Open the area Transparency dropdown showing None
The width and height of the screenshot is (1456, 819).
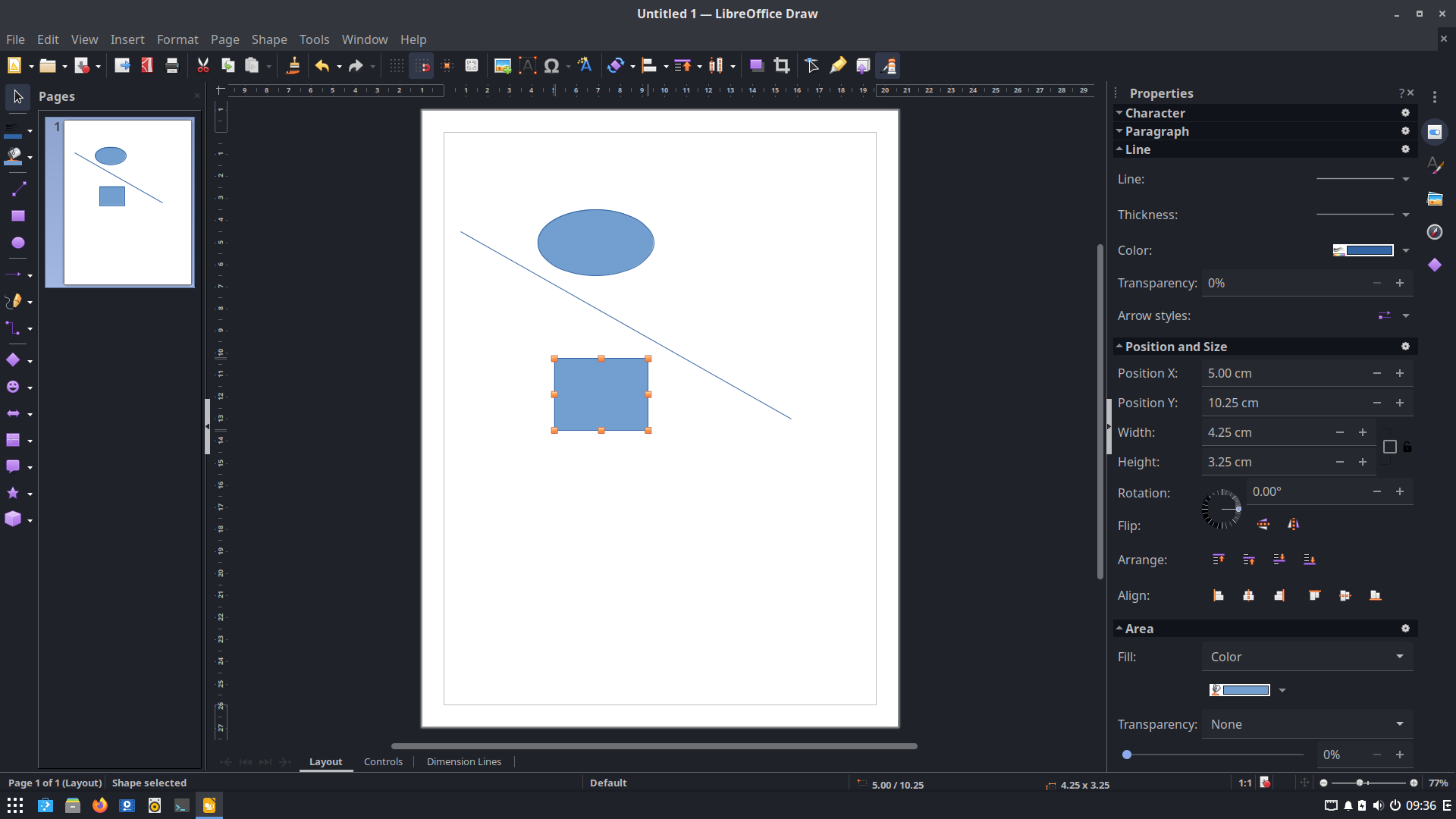(x=1307, y=724)
